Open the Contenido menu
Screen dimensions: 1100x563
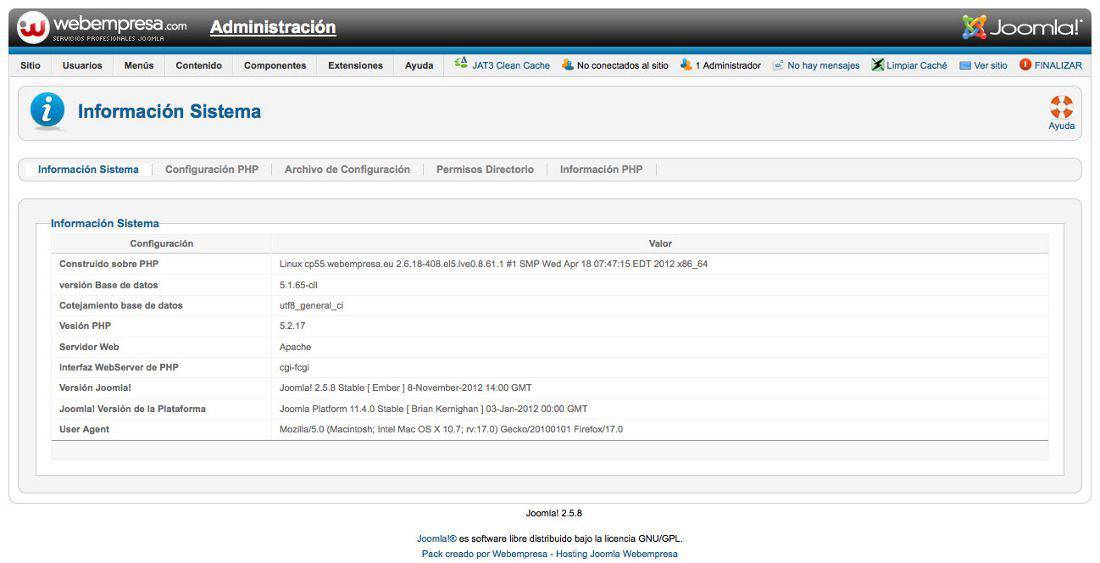(199, 65)
